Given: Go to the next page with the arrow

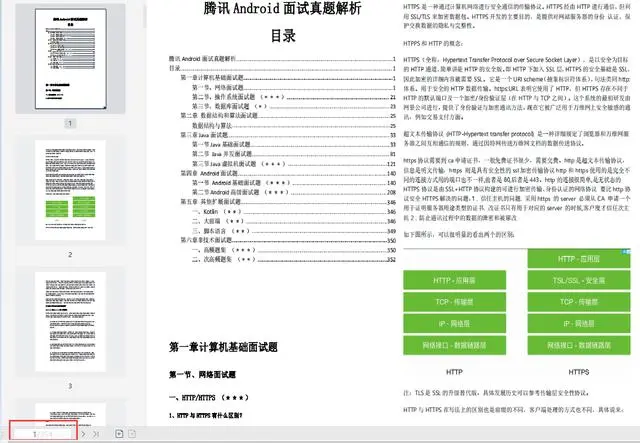Looking at the screenshot, I should point(83,434).
